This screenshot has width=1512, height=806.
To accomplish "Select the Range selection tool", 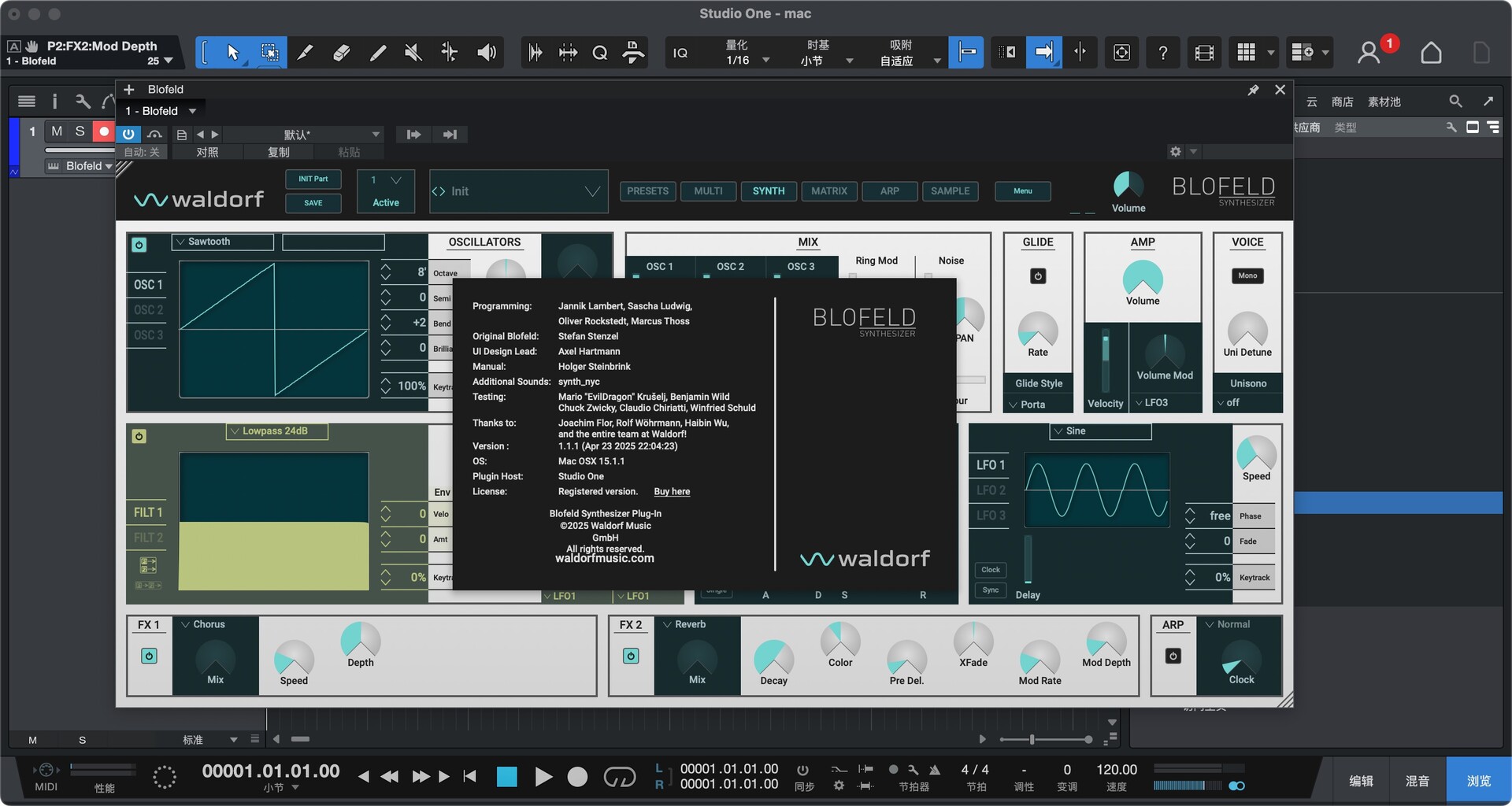I will coord(269,53).
